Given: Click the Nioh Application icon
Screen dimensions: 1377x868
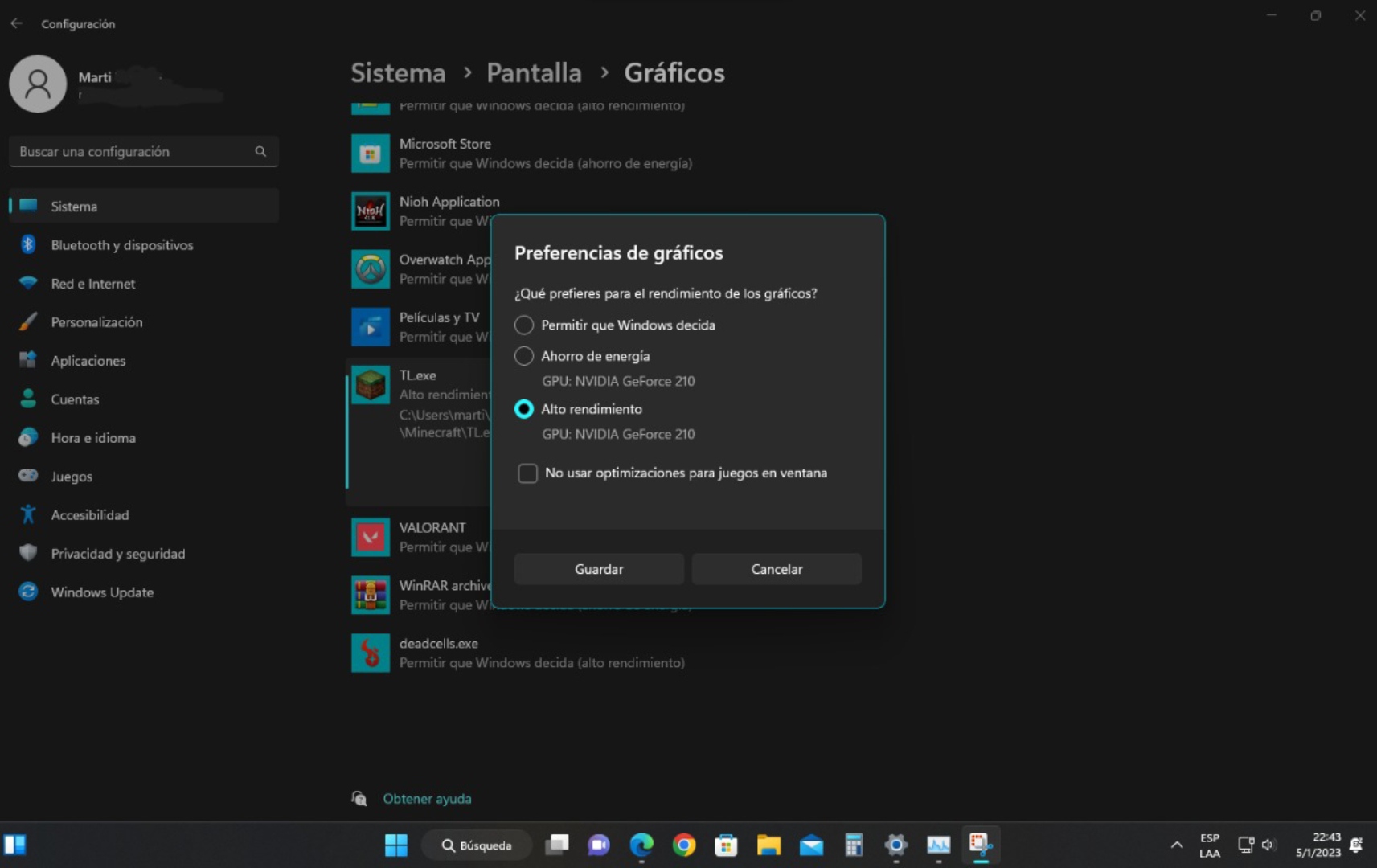Looking at the screenshot, I should (370, 211).
